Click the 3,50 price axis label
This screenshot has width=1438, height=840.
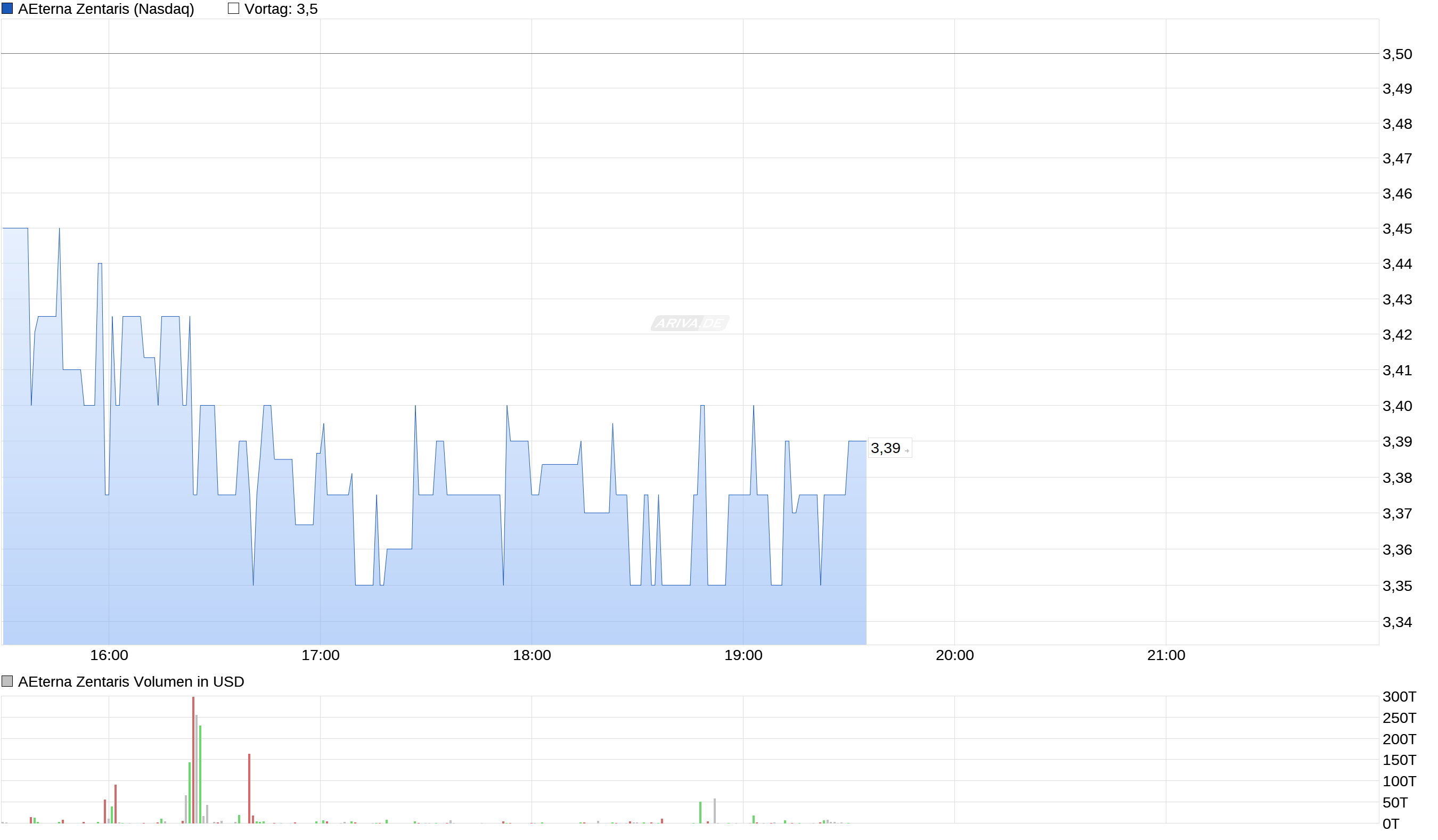(1397, 54)
